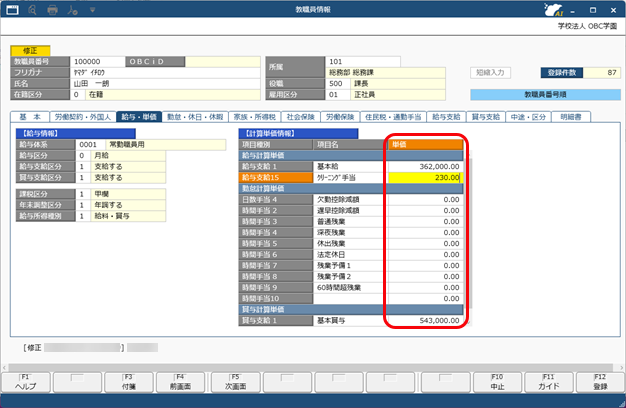The height and width of the screenshot is (408, 626).
Task: Click the 教職員番号順 sort bar
Action: point(545,95)
